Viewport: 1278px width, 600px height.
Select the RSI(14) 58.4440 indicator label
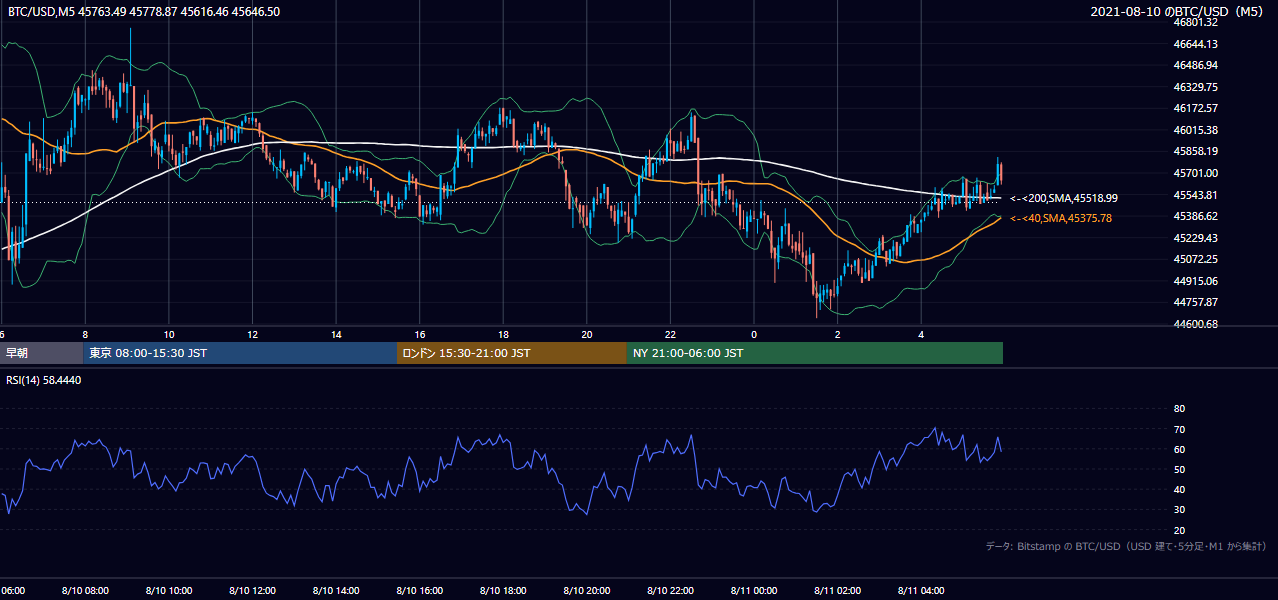point(44,380)
